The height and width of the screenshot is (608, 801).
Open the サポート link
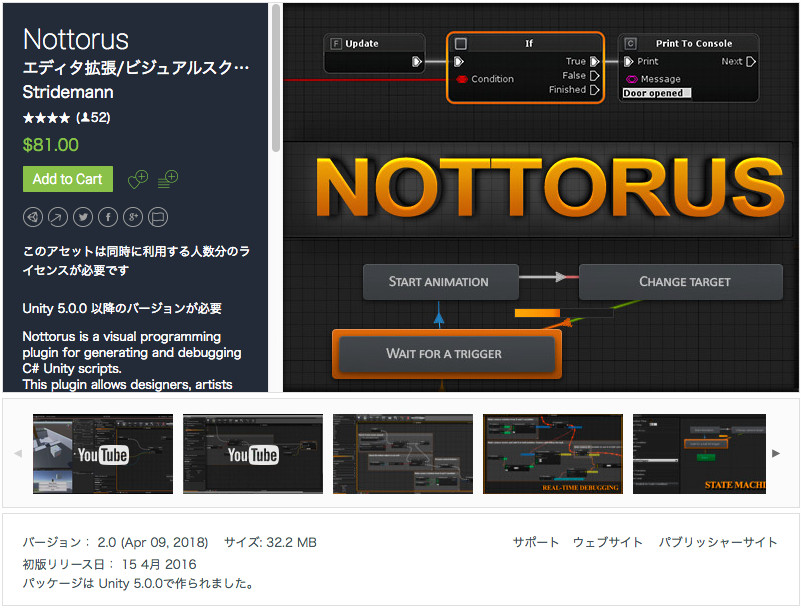coord(535,542)
